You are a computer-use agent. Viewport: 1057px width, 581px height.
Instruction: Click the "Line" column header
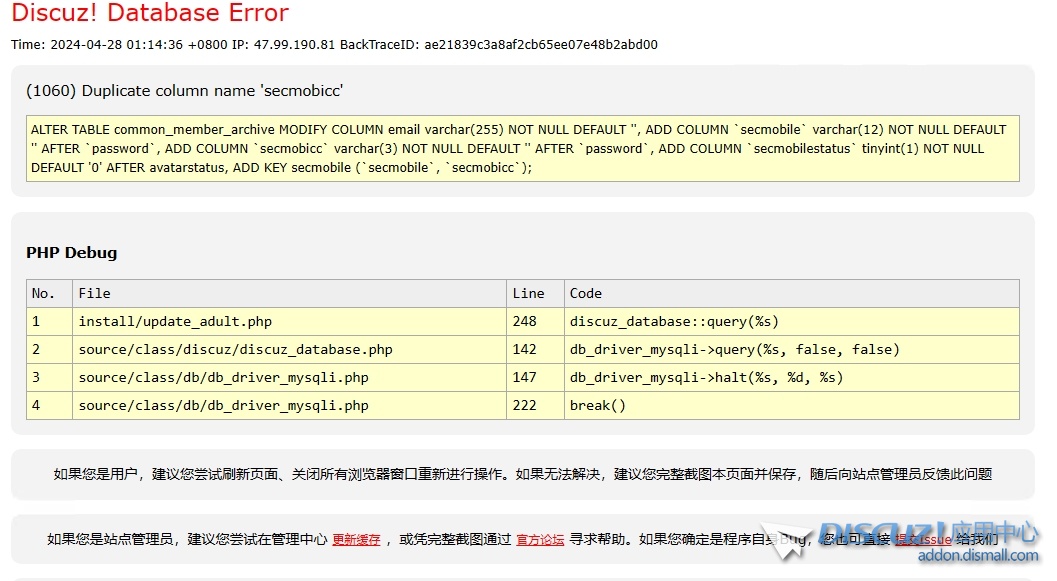pos(535,294)
